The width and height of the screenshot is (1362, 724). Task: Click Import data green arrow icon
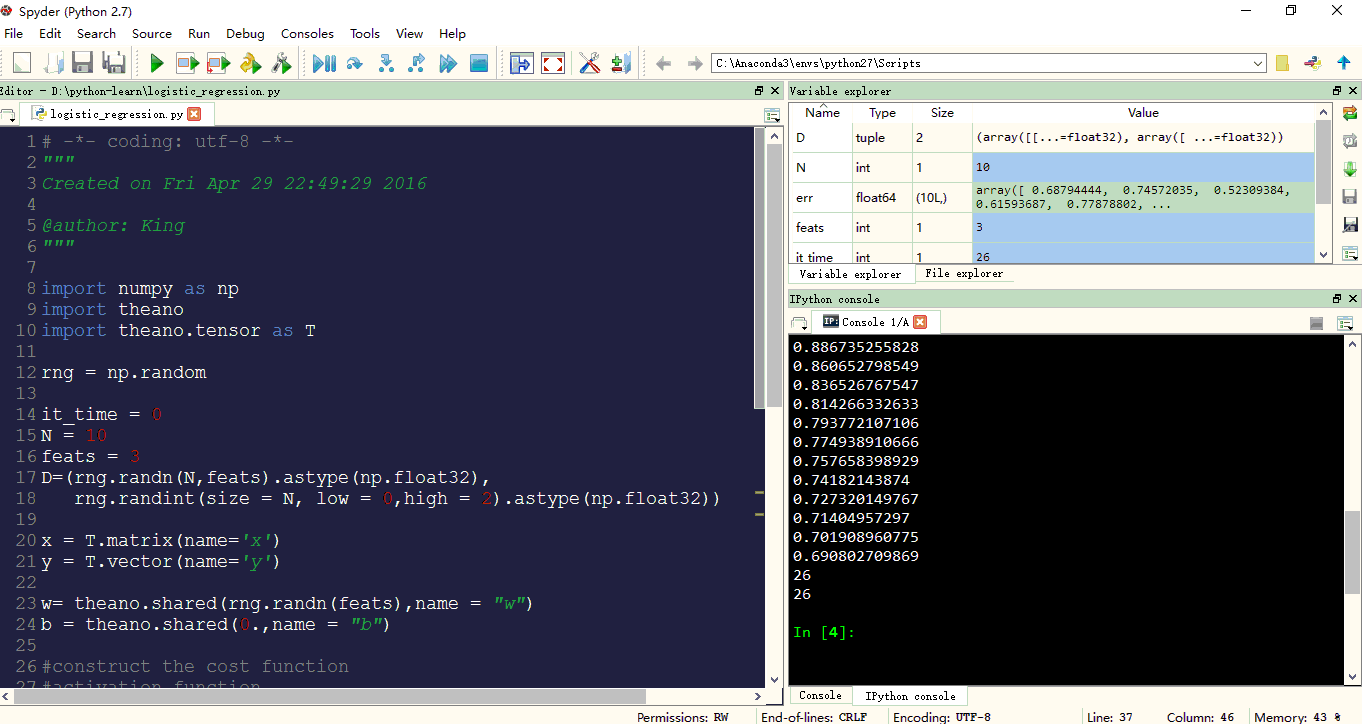coord(1350,169)
